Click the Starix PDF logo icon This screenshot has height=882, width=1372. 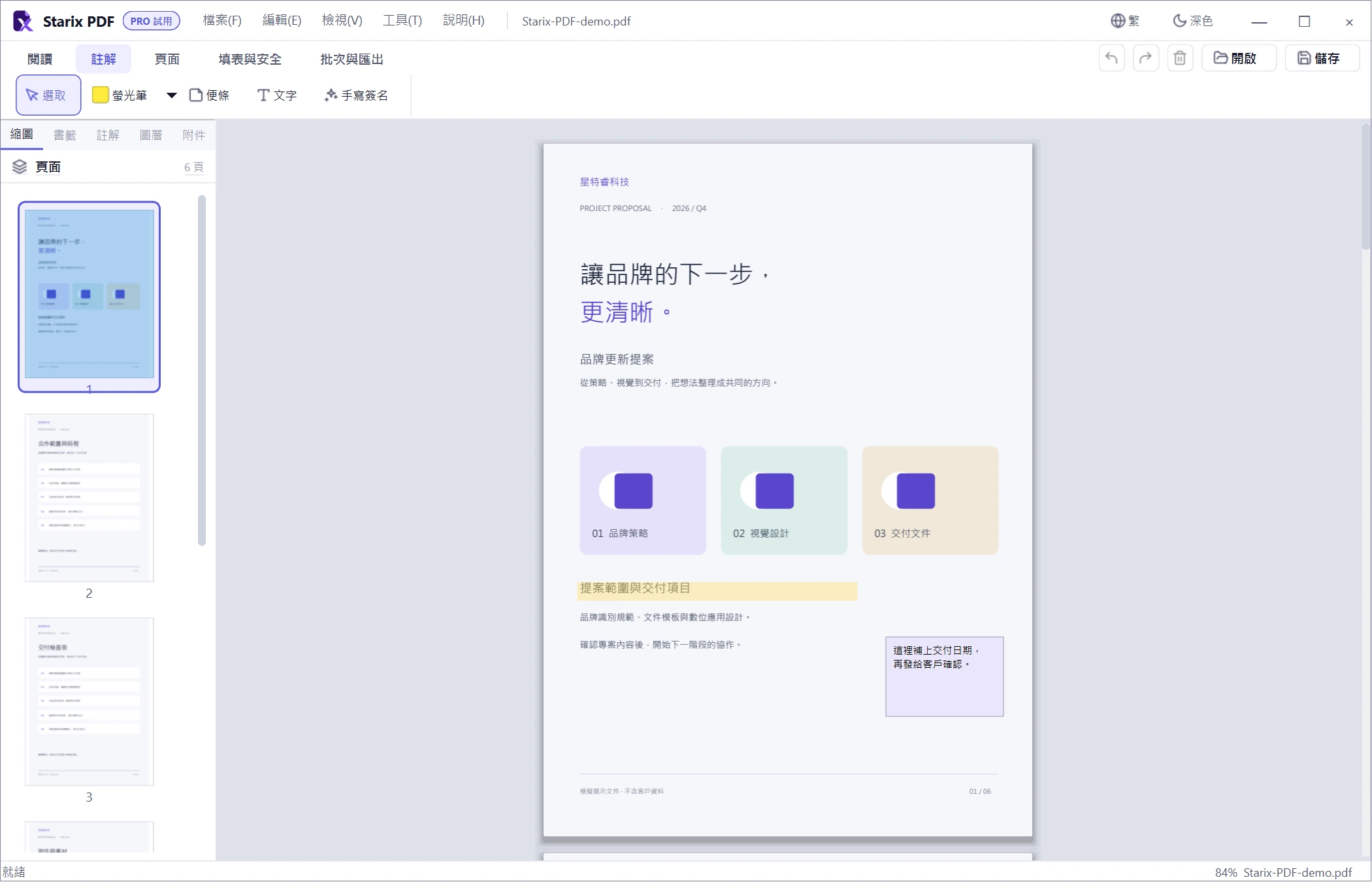pyautogui.click(x=23, y=21)
